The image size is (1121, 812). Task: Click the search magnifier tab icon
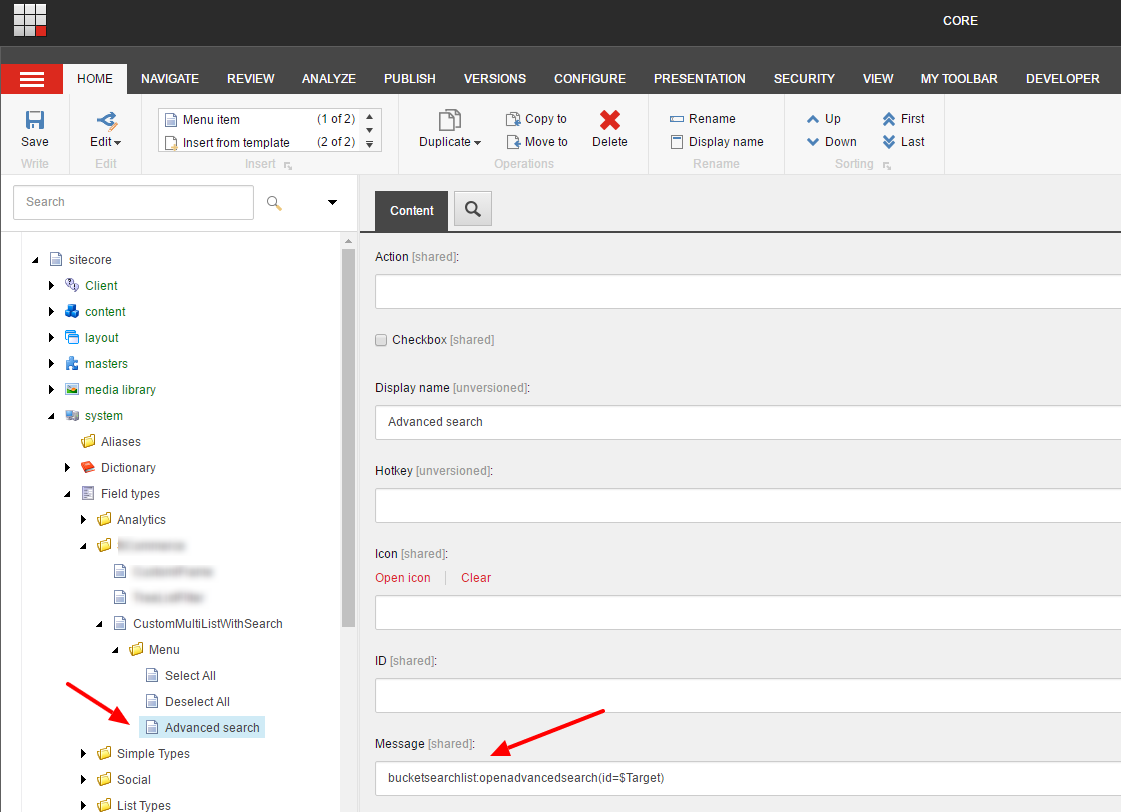click(x=473, y=209)
